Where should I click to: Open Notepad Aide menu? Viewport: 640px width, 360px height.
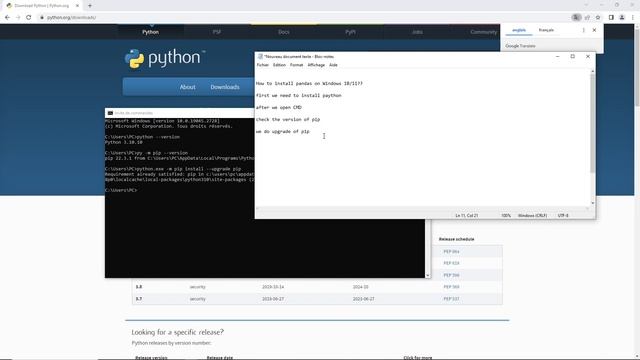tap(333, 65)
